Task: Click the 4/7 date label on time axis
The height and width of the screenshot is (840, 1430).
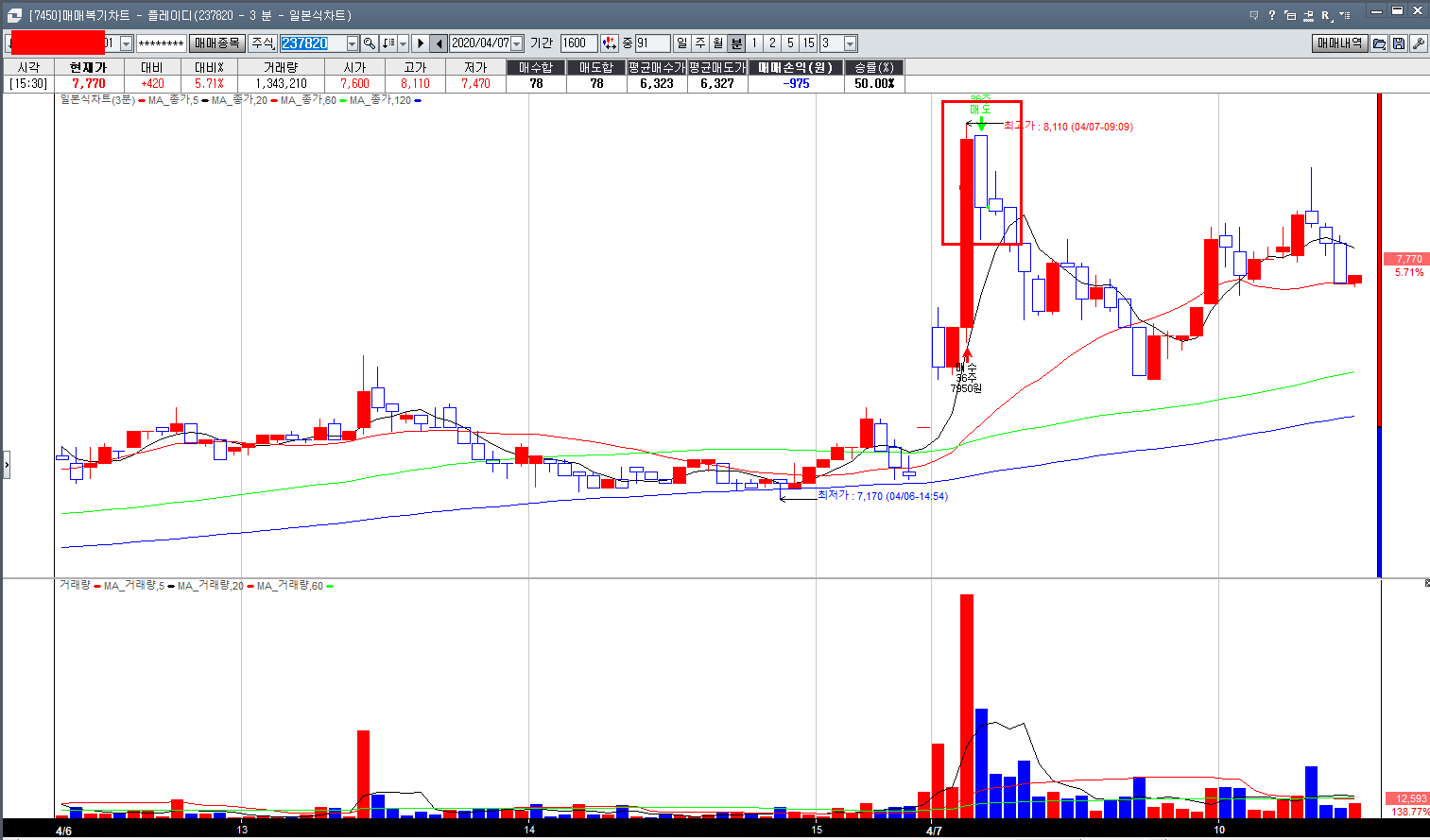Action: pyautogui.click(x=934, y=831)
